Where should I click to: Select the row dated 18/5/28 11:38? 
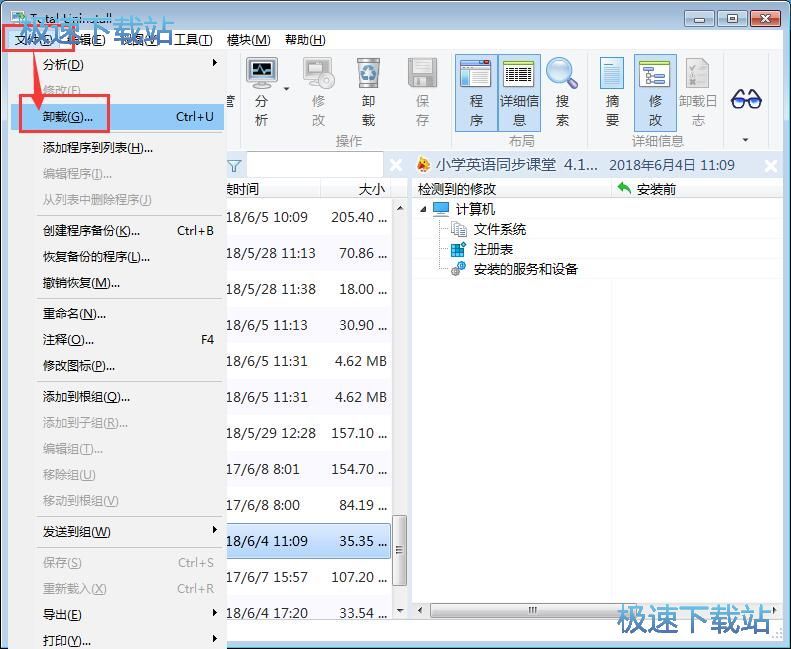click(309, 289)
